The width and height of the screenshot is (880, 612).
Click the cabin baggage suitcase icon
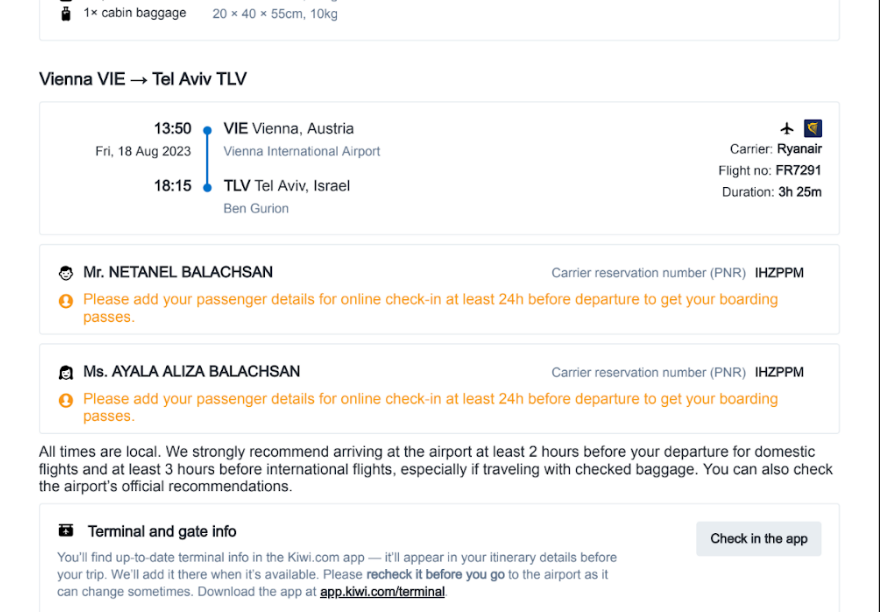[66, 13]
